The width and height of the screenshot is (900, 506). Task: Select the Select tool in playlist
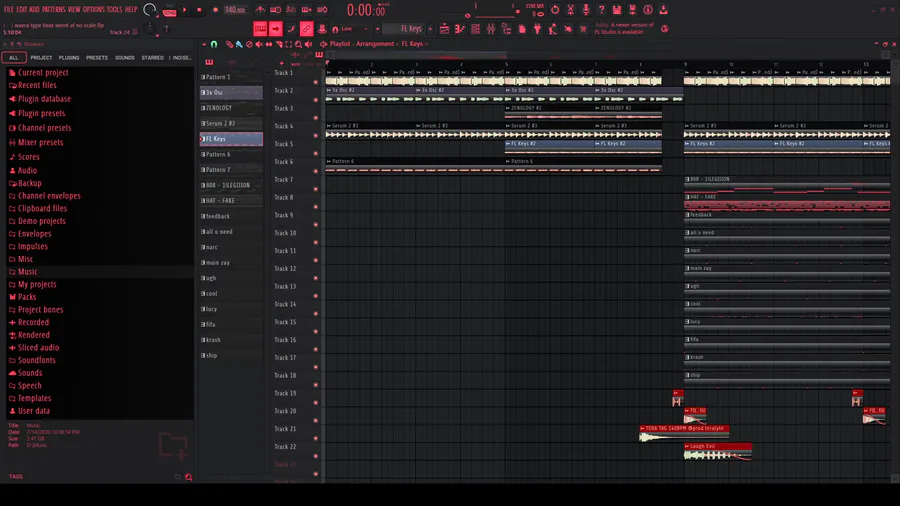coord(289,44)
